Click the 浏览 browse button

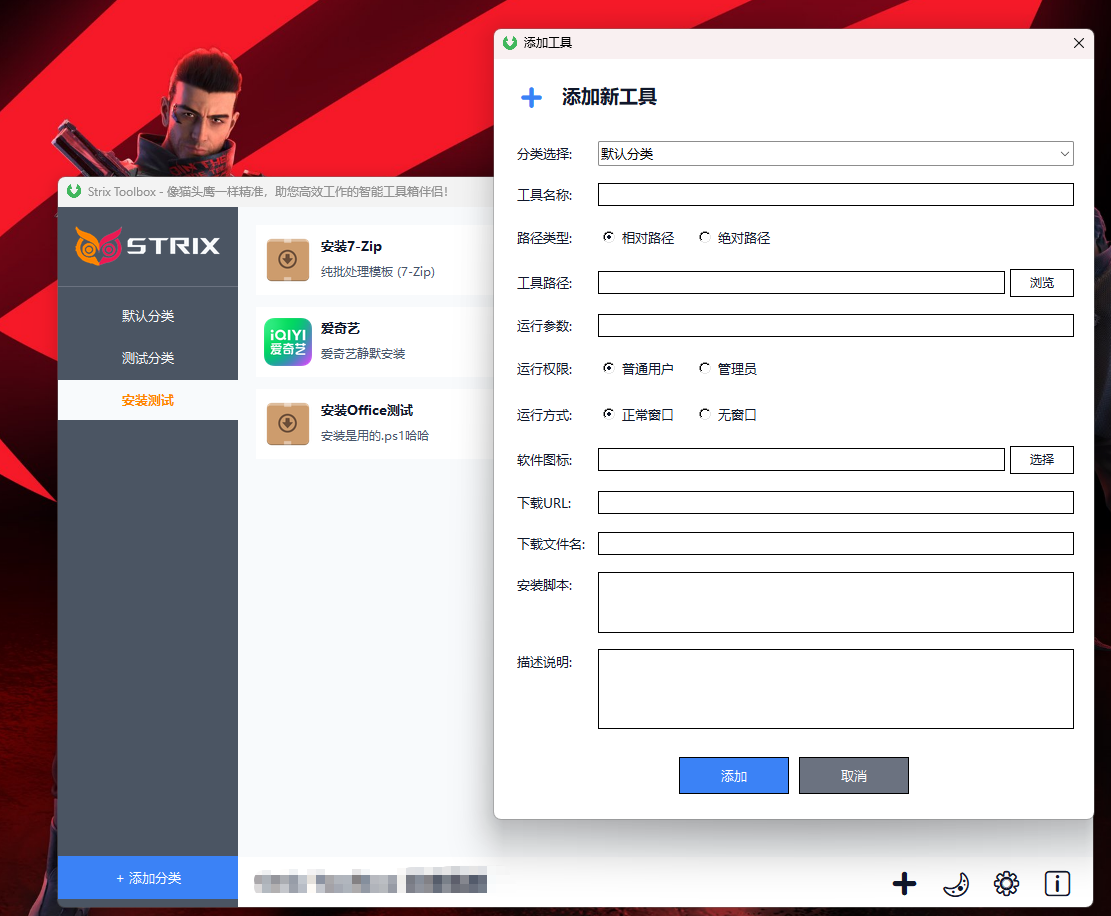tap(1041, 283)
